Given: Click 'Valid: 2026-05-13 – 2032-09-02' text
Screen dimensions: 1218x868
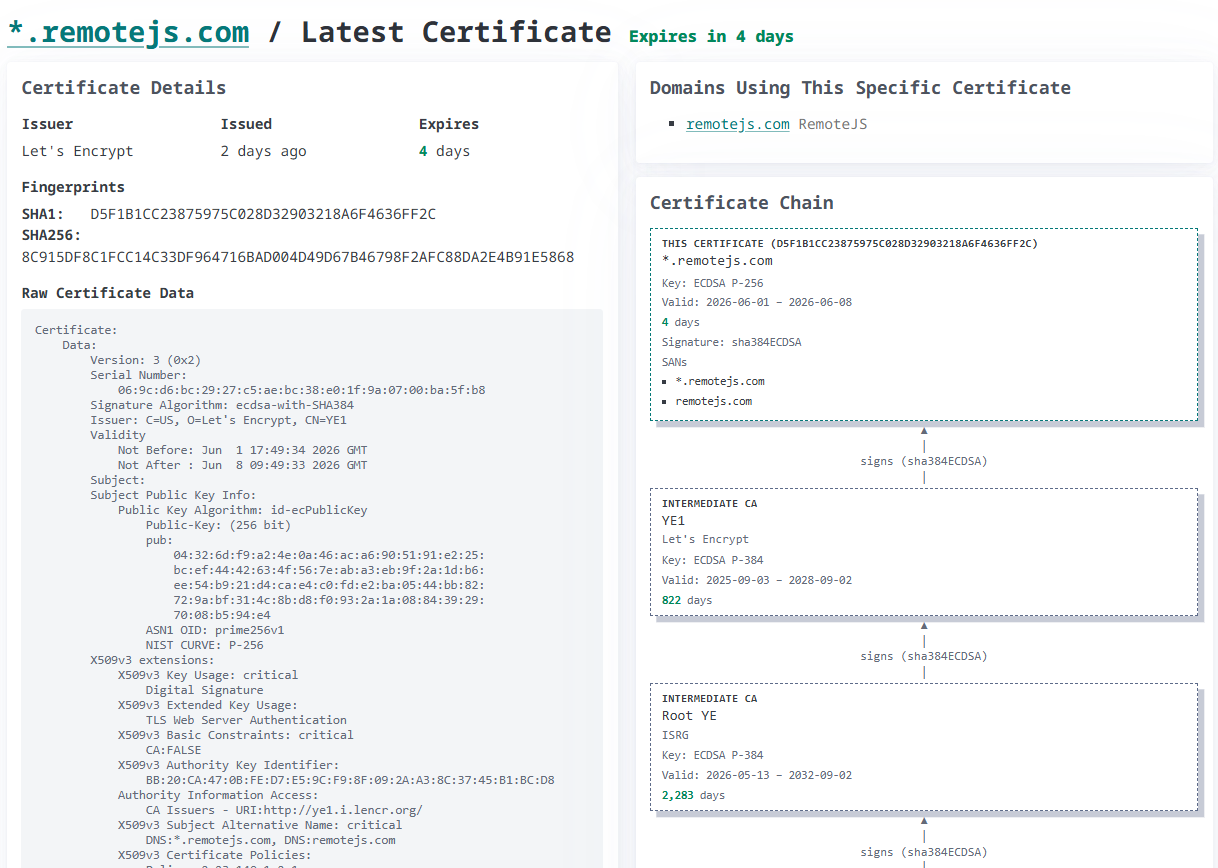Looking at the screenshot, I should click(757, 775).
